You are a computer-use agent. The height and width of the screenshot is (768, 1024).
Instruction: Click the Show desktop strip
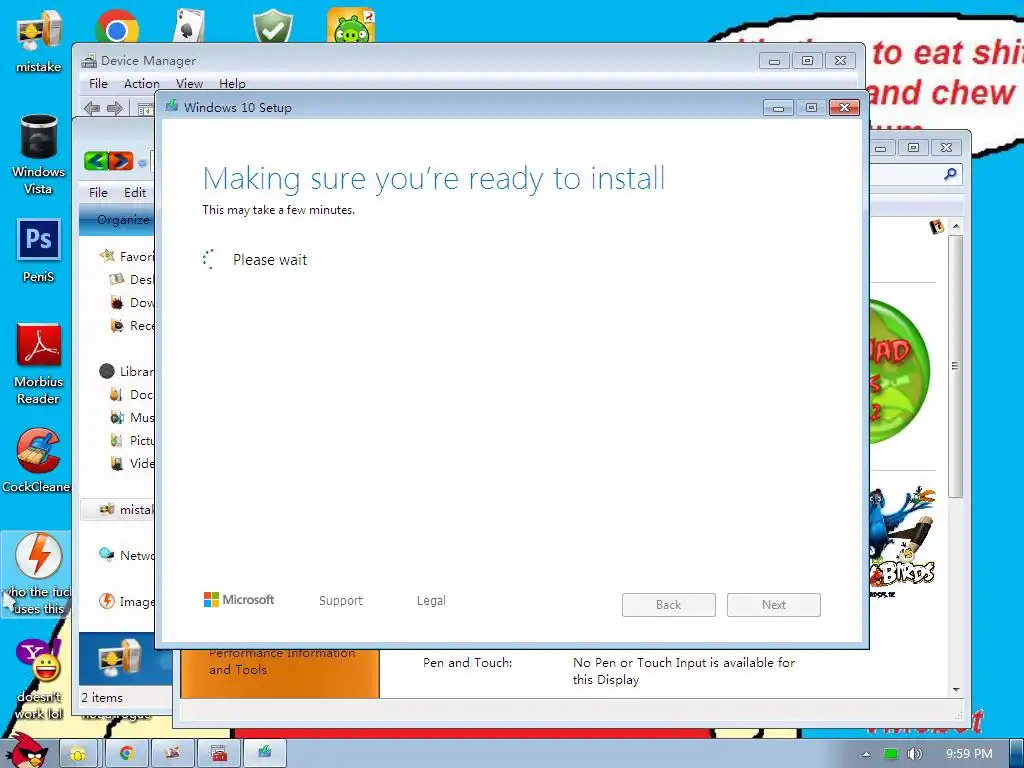(x=1016, y=754)
